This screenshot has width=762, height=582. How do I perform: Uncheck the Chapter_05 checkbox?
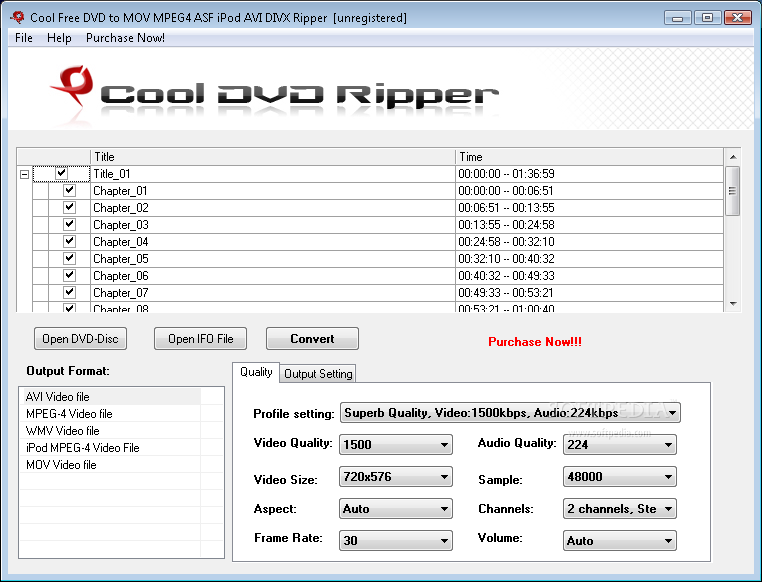pyautogui.click(x=69, y=258)
